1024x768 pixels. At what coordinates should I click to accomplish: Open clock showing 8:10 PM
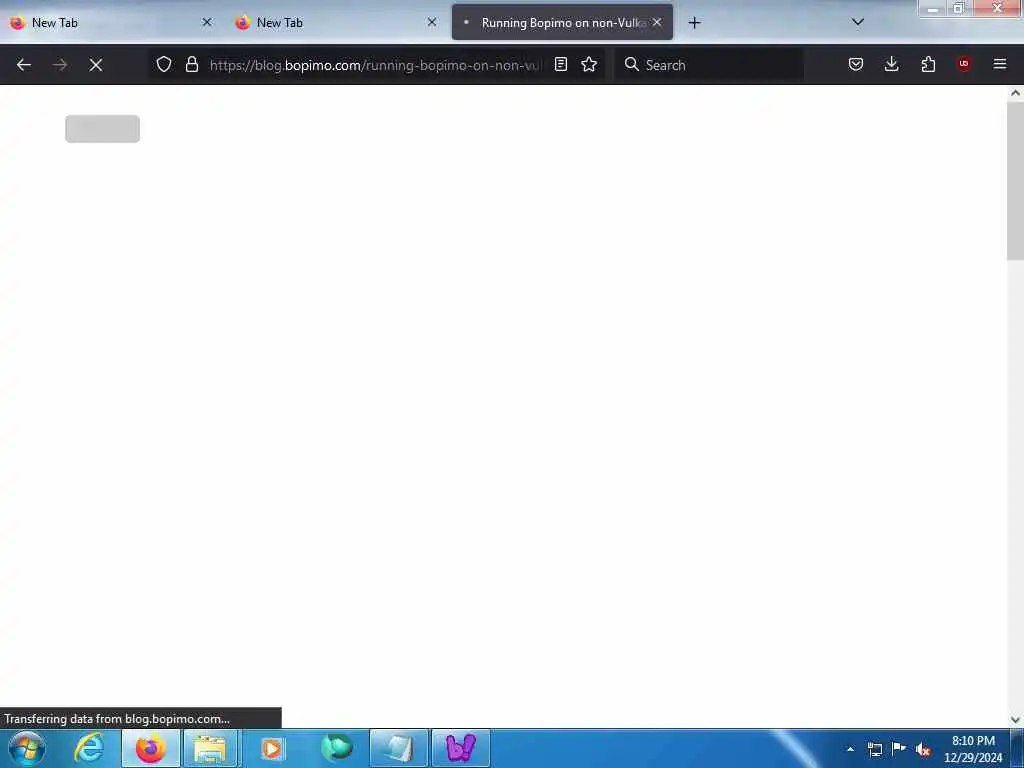tap(973, 749)
